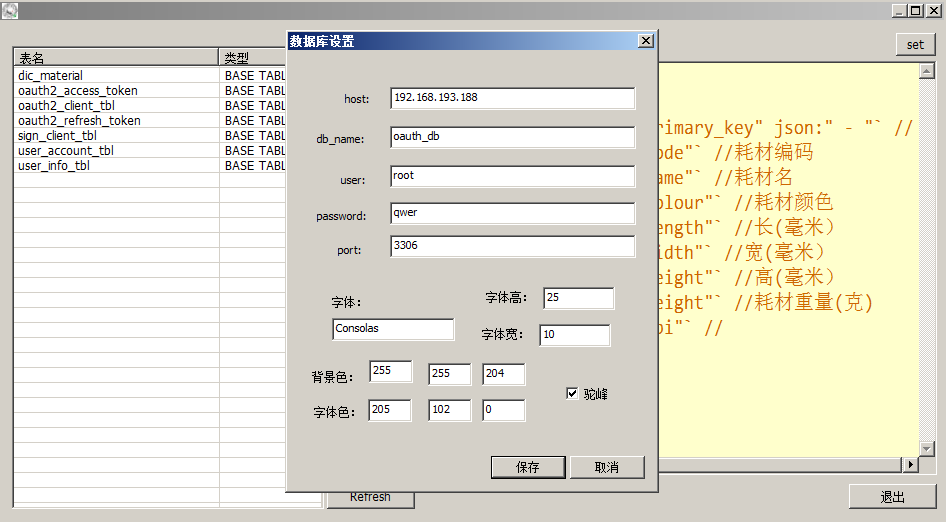946x522 pixels.
Task: Toggle the 驼峰 checkbox
Action: coord(572,394)
